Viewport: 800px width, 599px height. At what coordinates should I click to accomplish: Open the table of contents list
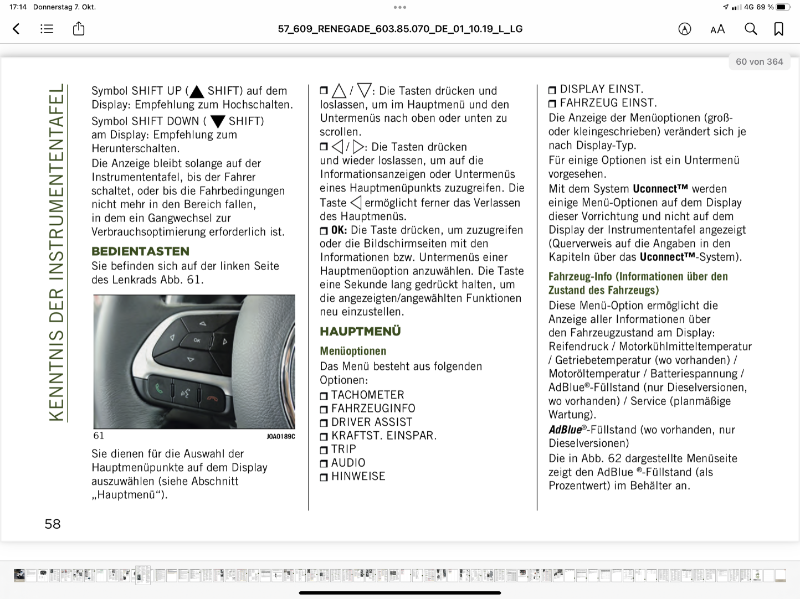pos(47,29)
